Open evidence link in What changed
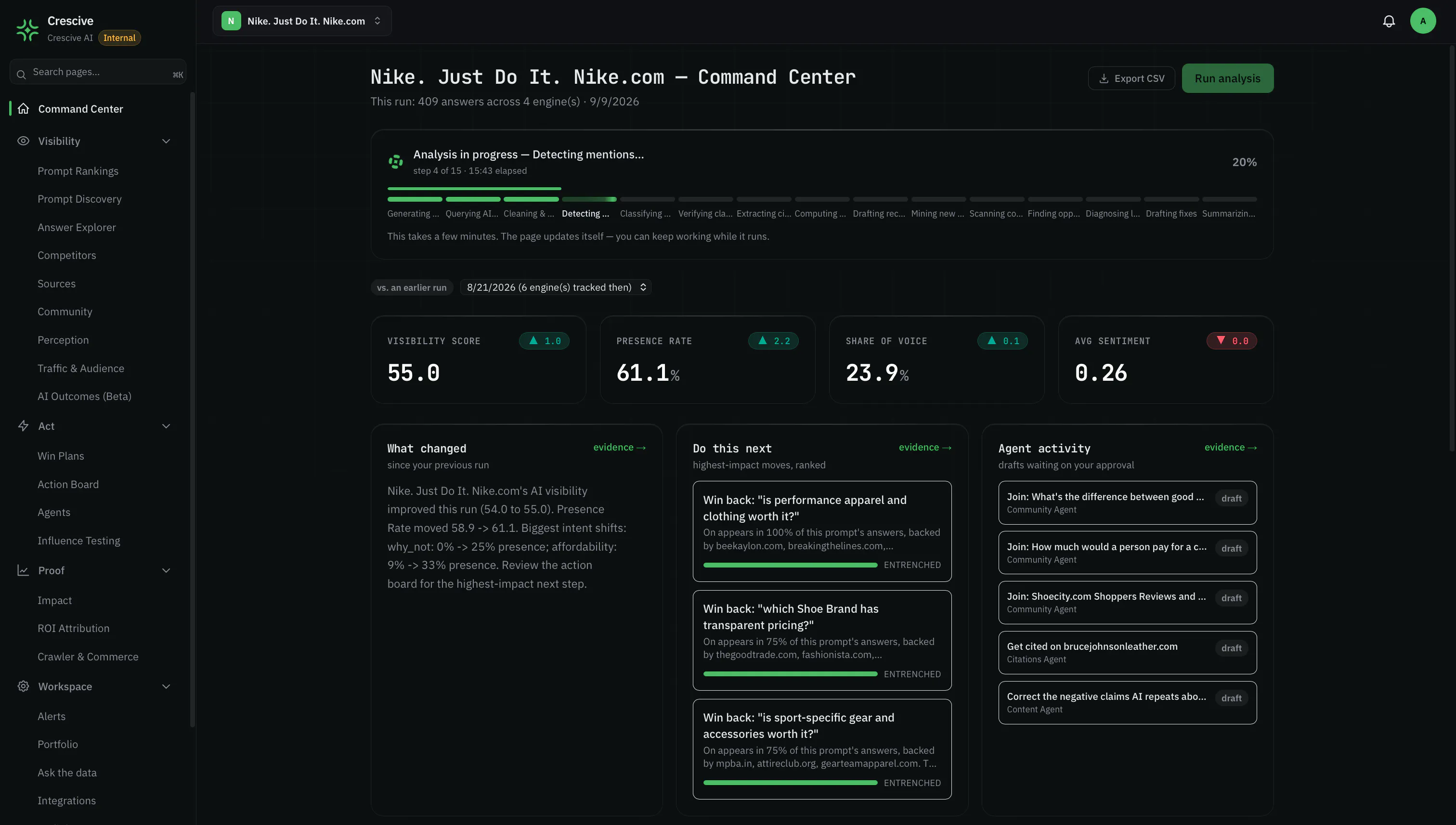Viewport: 1456px width, 825px height. pos(620,447)
